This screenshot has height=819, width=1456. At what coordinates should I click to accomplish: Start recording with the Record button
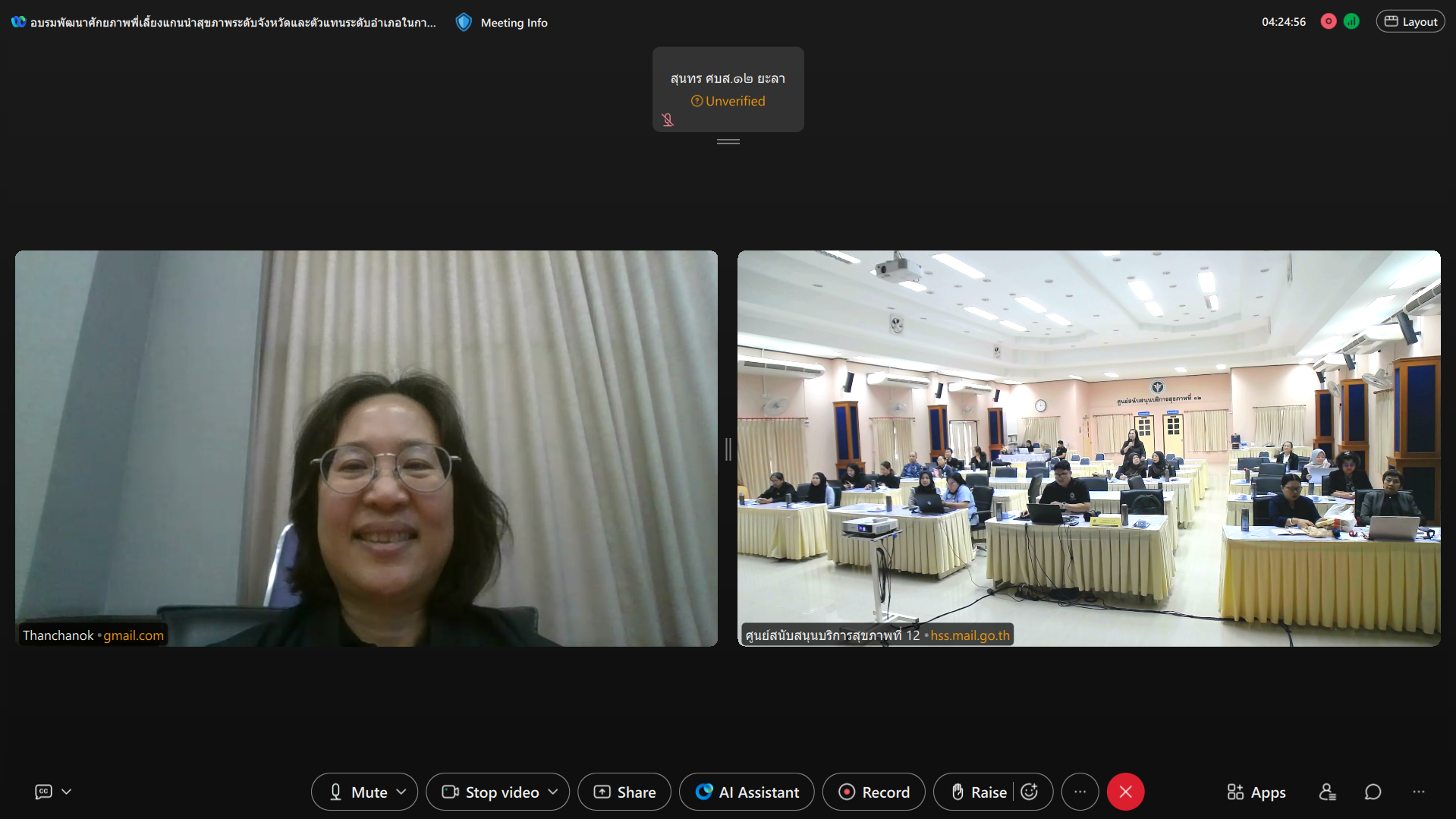pyautogui.click(x=873, y=792)
